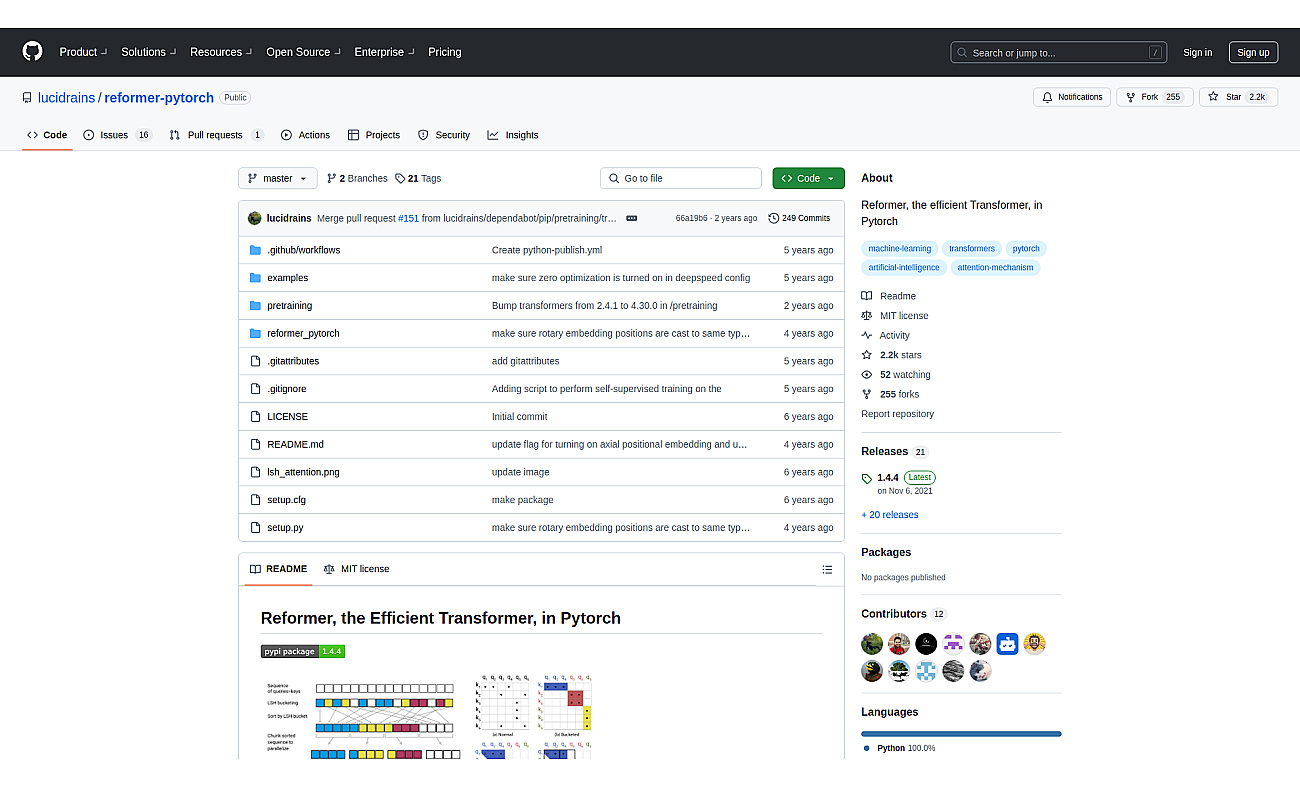Click the pulse icon beside Activity
The height and width of the screenshot is (788, 1300).
[867, 336]
